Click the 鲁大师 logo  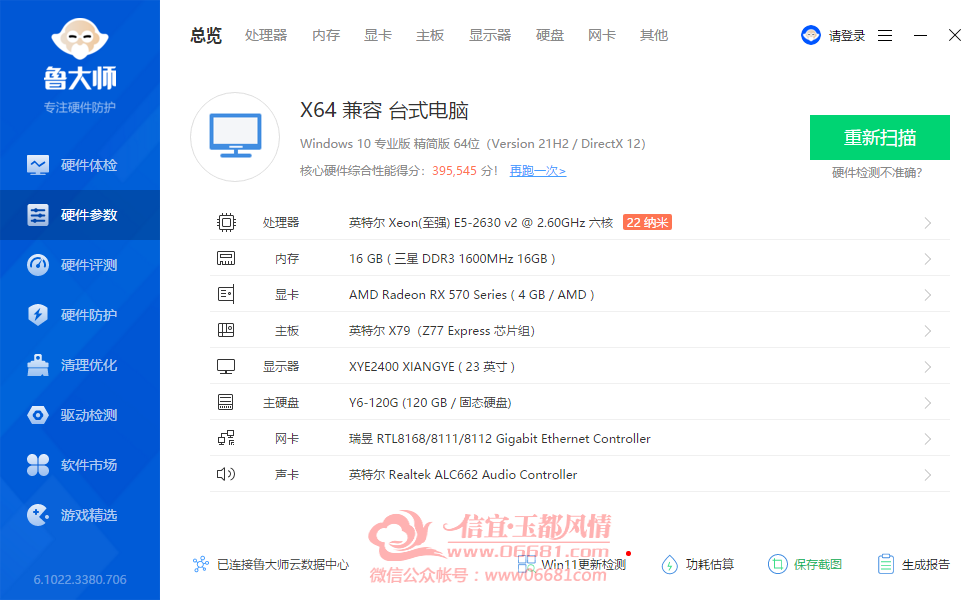pos(80,55)
